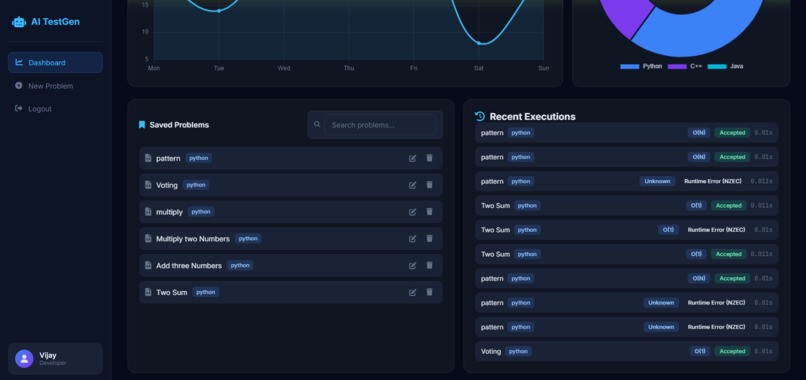The height and width of the screenshot is (380, 806).
Task: Edit the Add three Numbers problem
Action: tap(412, 265)
